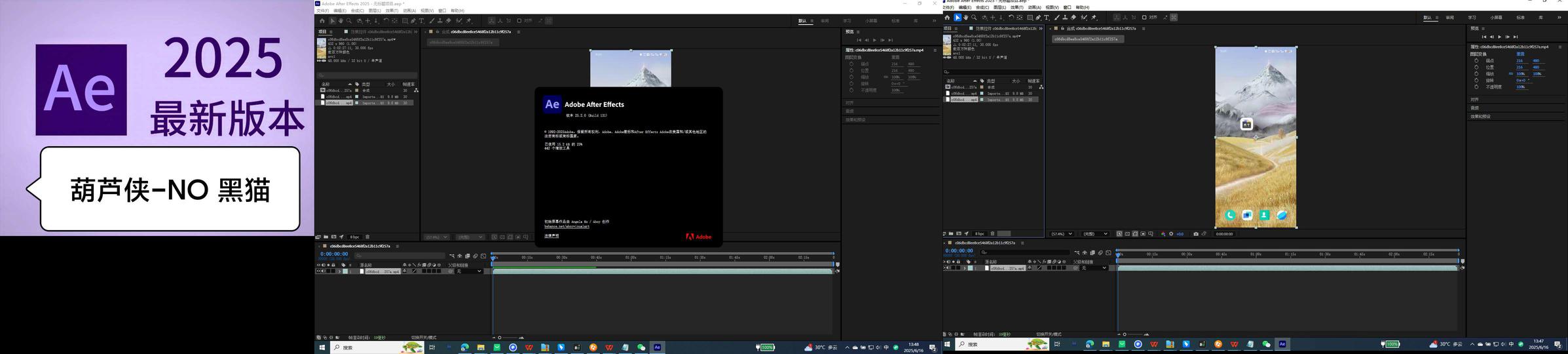Image resolution: width=1568 pixels, height=354 pixels.
Task: Open WeChat from the right-side Windows taskbar
Action: pyautogui.click(x=1266, y=344)
